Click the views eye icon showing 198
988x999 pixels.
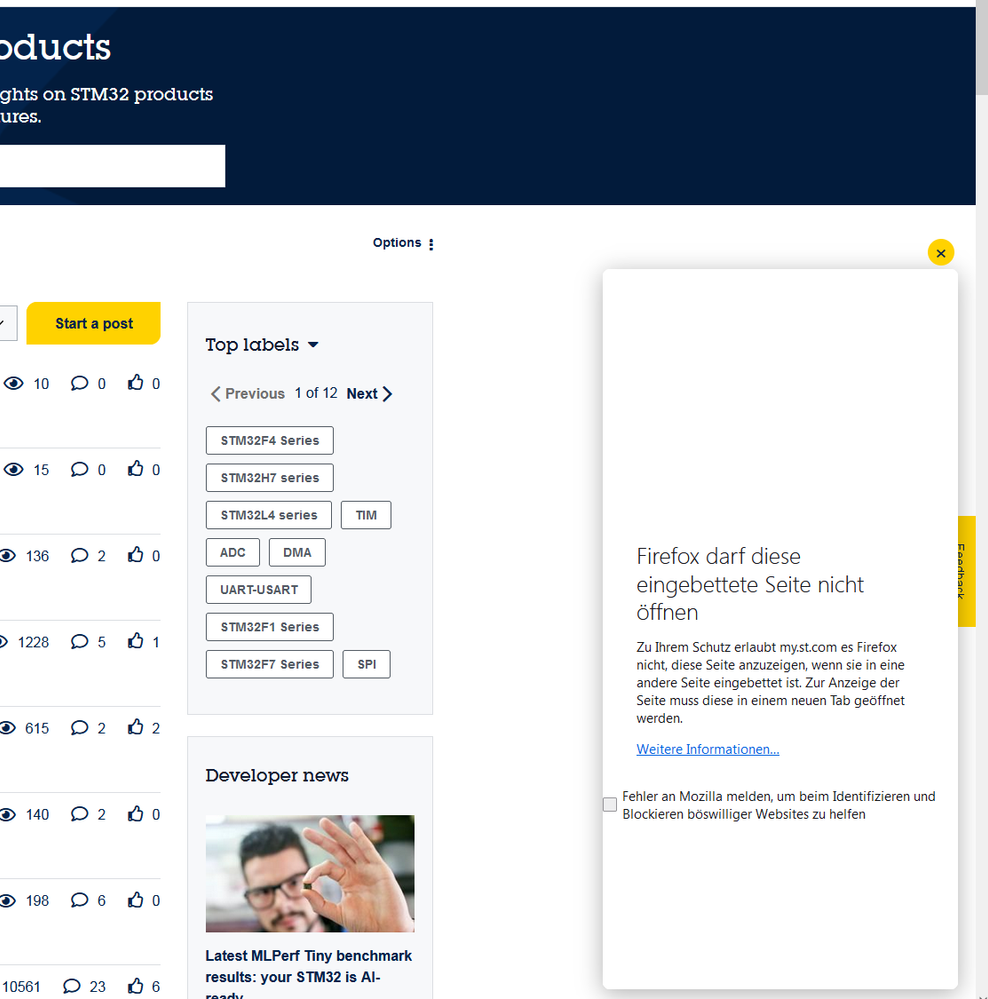point(8,901)
